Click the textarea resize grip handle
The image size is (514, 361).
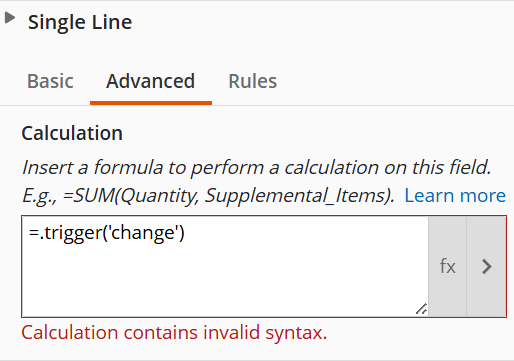coord(421,309)
